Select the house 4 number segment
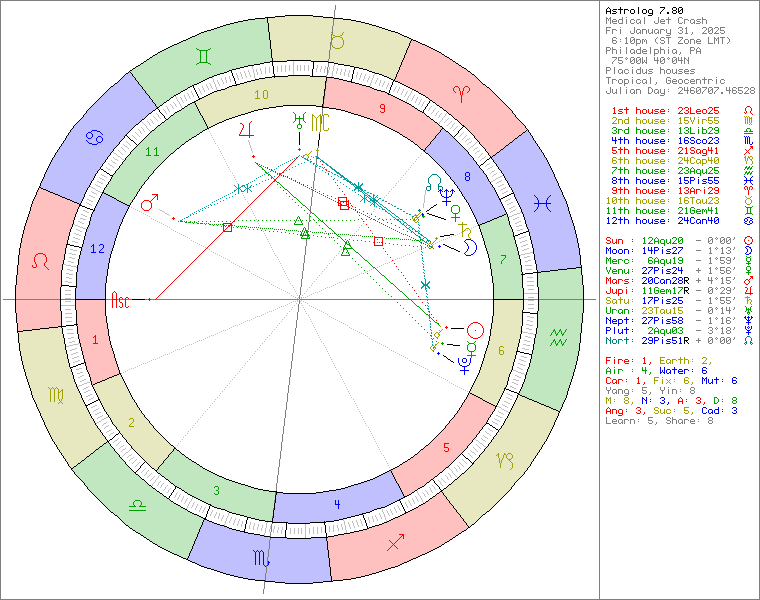Screen dimensions: 760x600 pyautogui.click(x=338, y=505)
